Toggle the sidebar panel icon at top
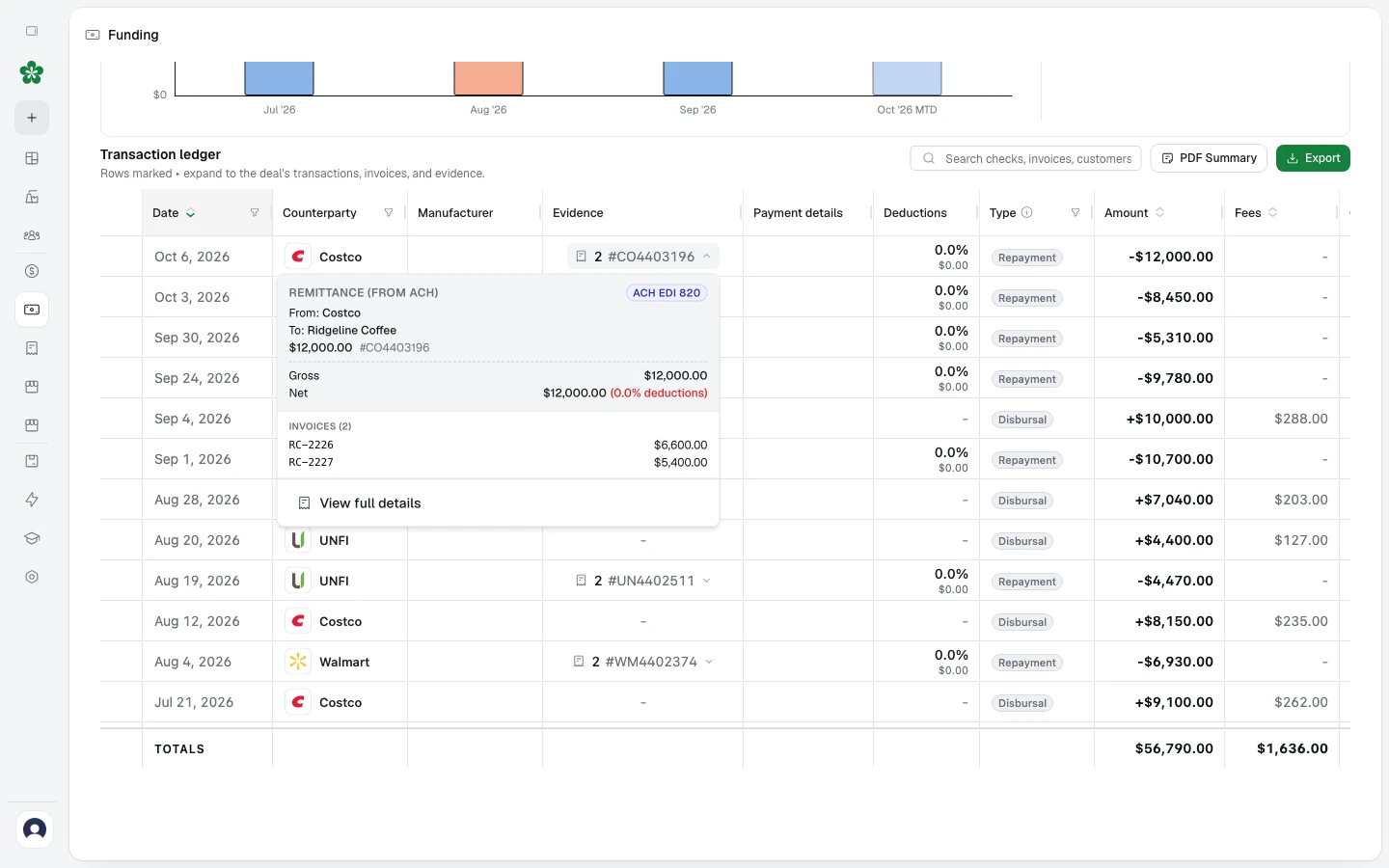Image resolution: width=1389 pixels, height=868 pixels. click(32, 31)
